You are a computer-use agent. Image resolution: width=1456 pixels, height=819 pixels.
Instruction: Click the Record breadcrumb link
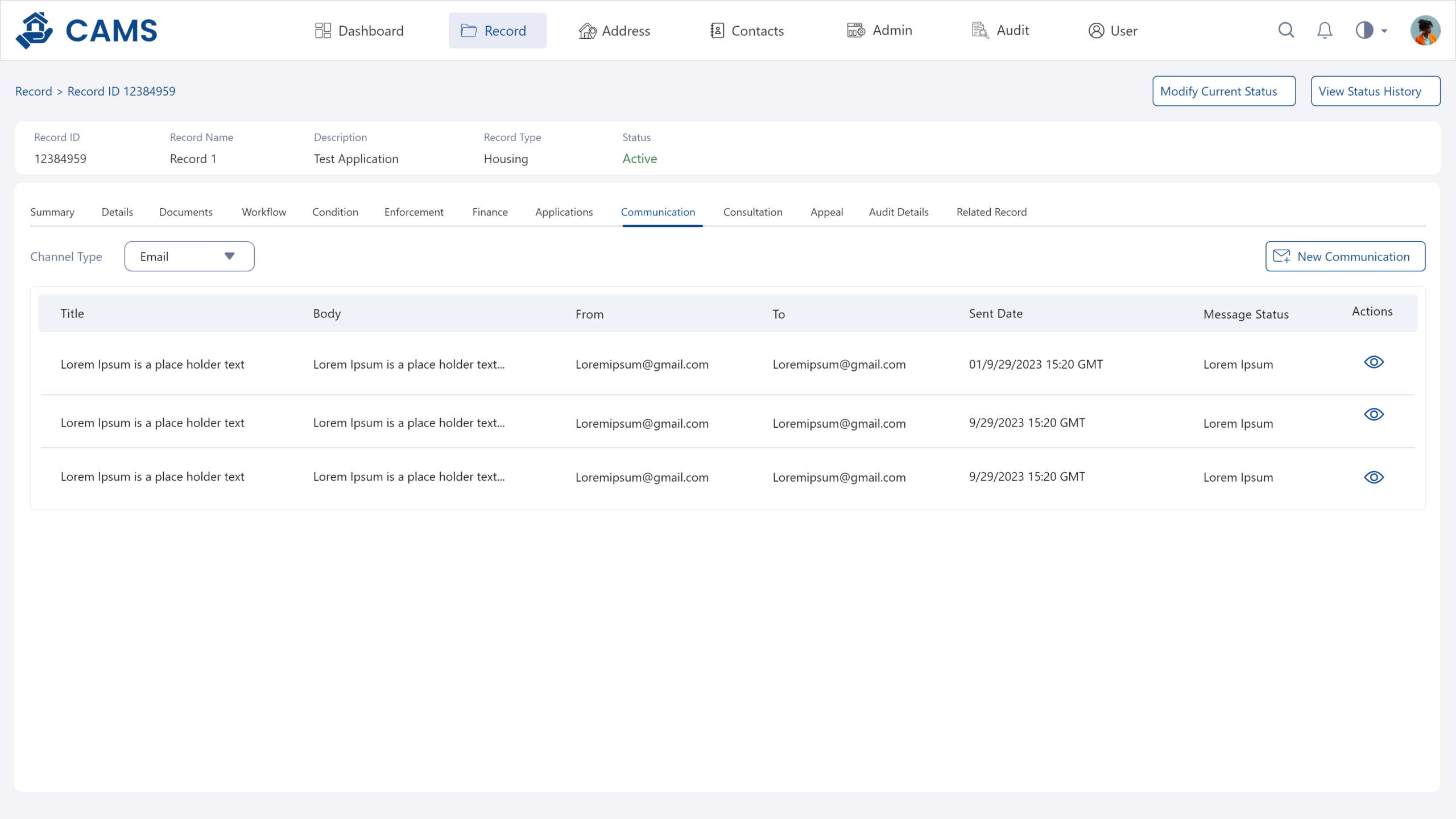(x=34, y=91)
